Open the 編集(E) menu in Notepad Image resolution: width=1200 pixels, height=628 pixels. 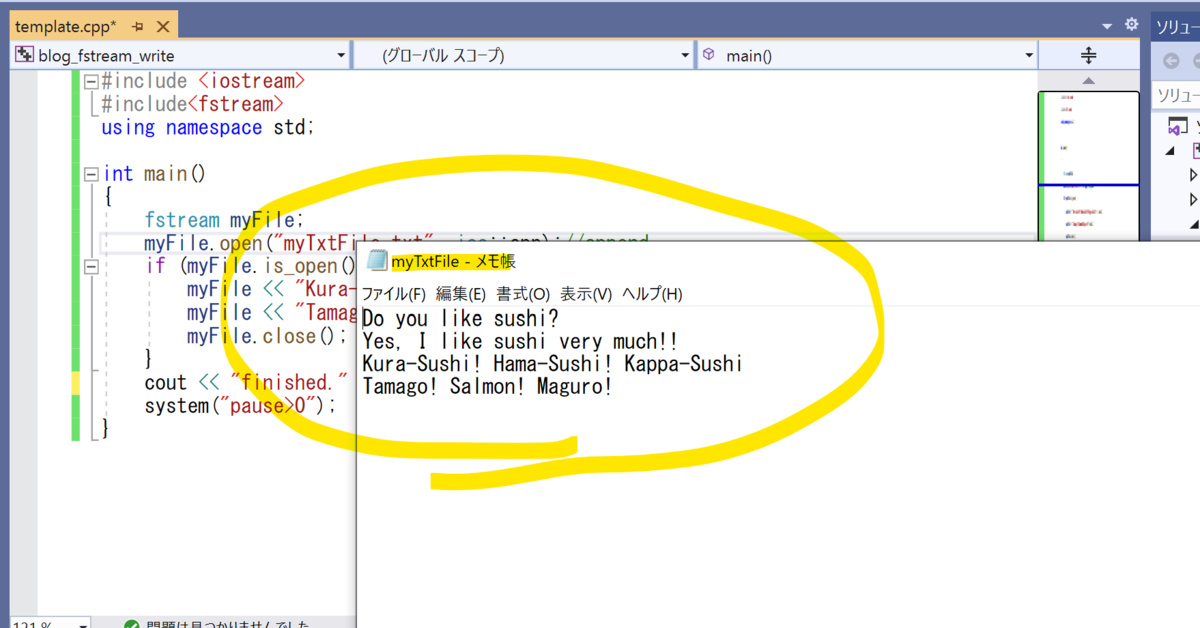(461, 294)
